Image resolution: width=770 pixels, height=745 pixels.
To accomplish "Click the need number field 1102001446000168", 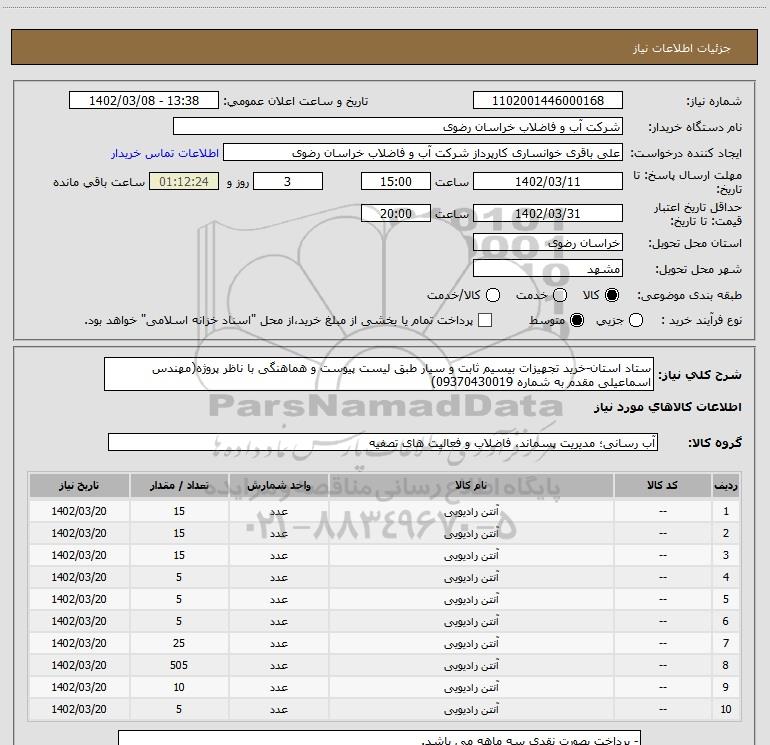I will click(x=548, y=100).
